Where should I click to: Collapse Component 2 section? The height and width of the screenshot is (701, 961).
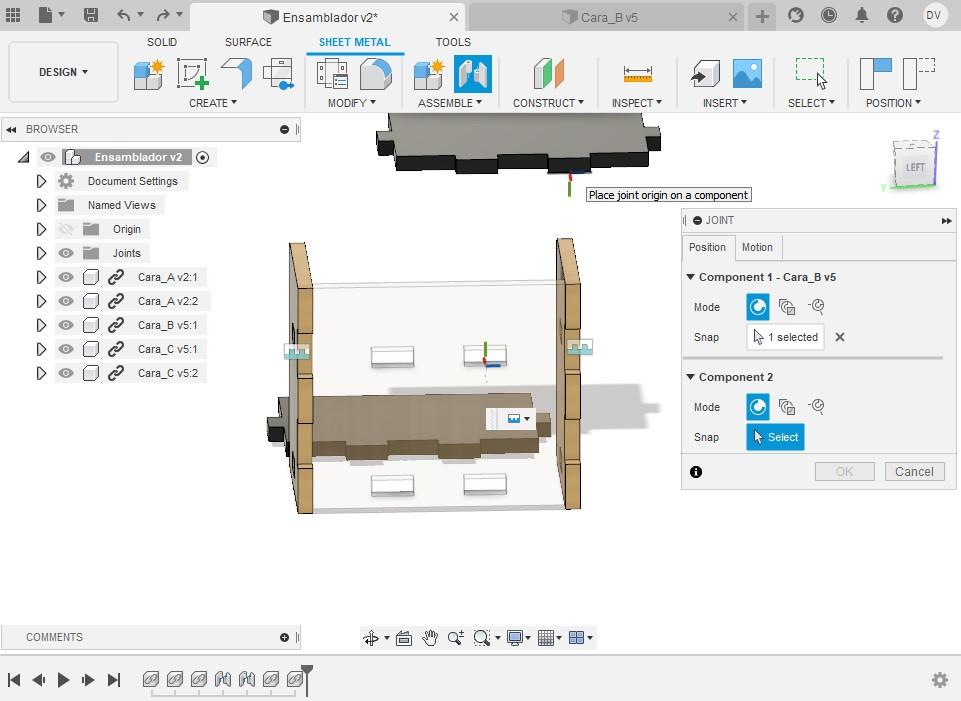[x=691, y=377]
